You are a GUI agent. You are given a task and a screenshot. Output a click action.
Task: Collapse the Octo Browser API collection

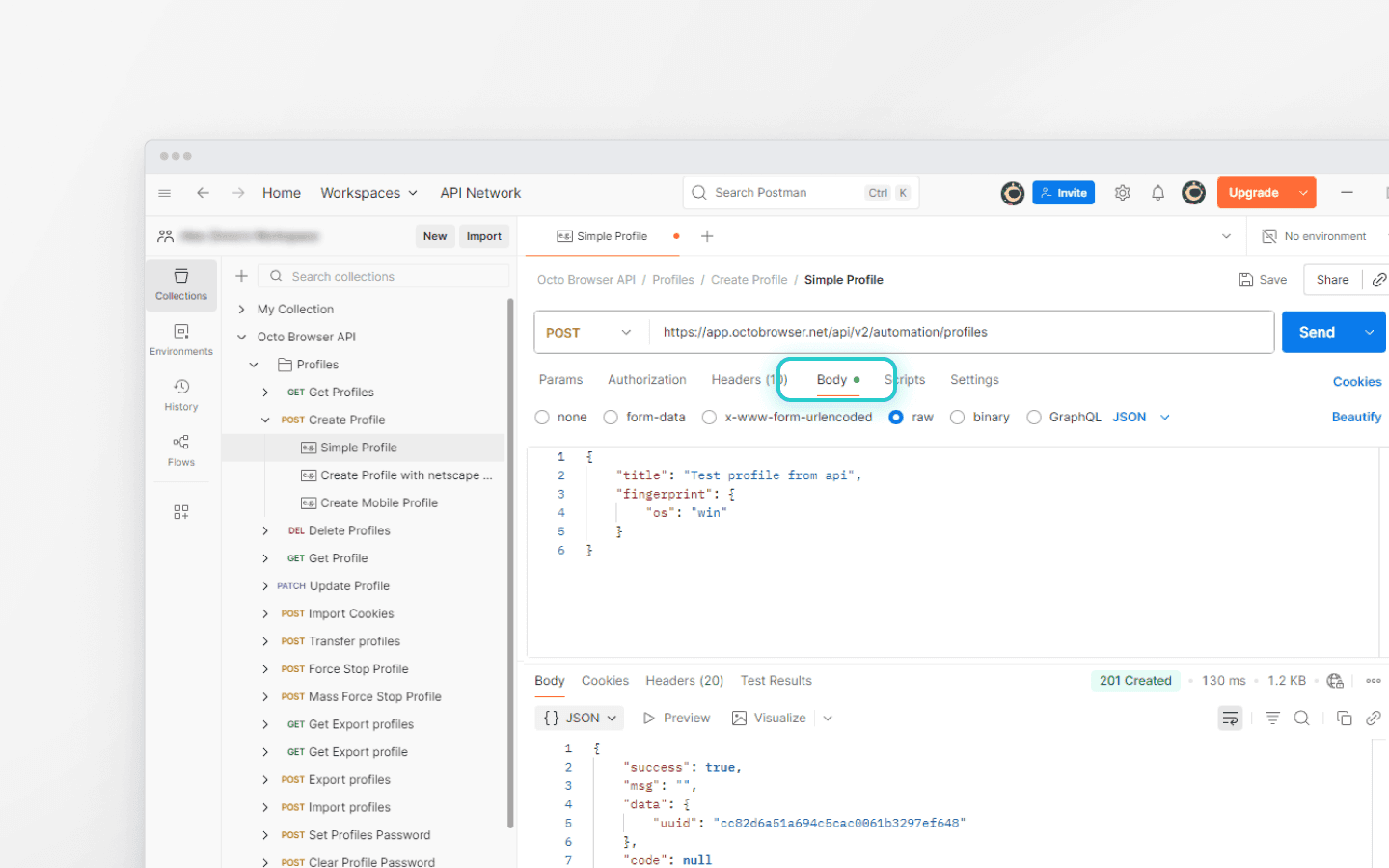coord(242,338)
